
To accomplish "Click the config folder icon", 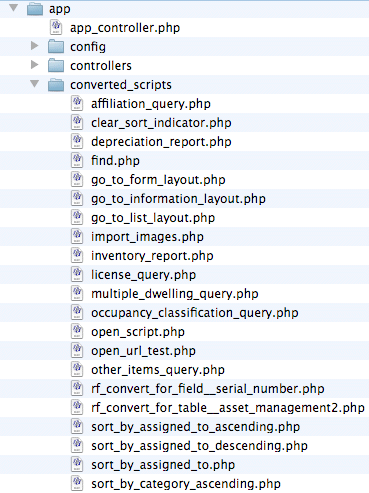I will click(x=56, y=47).
